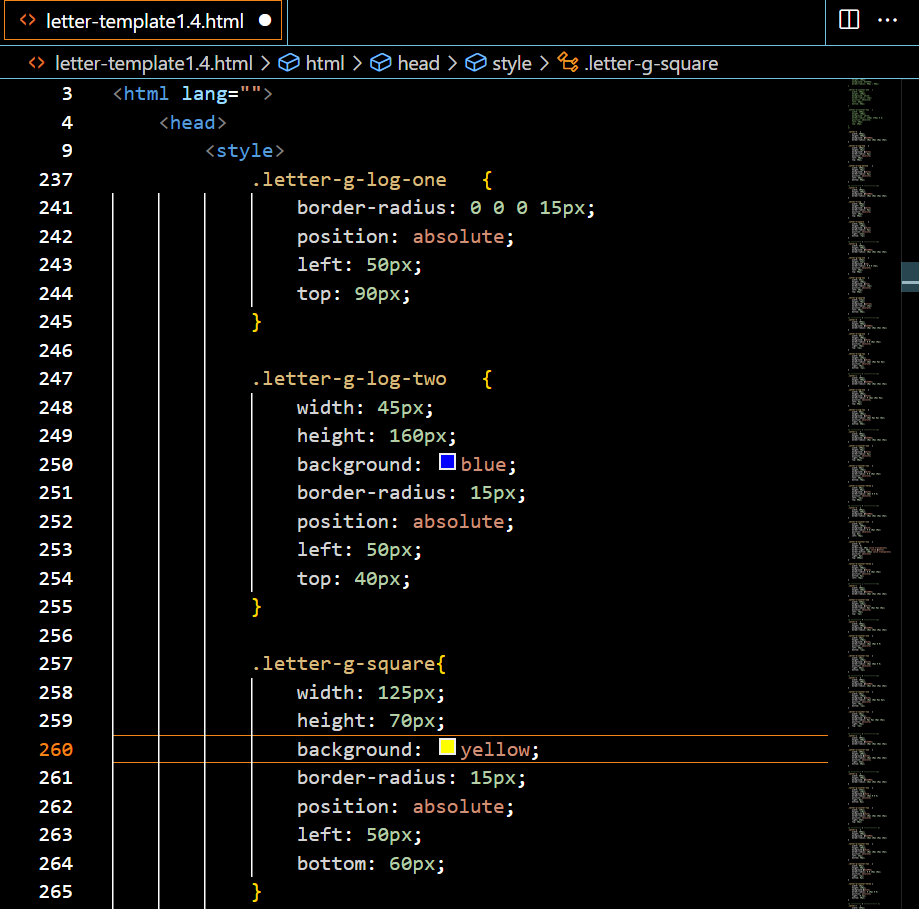Open the blue color picker swatch
Screen dimensions: 919x909
[448, 463]
